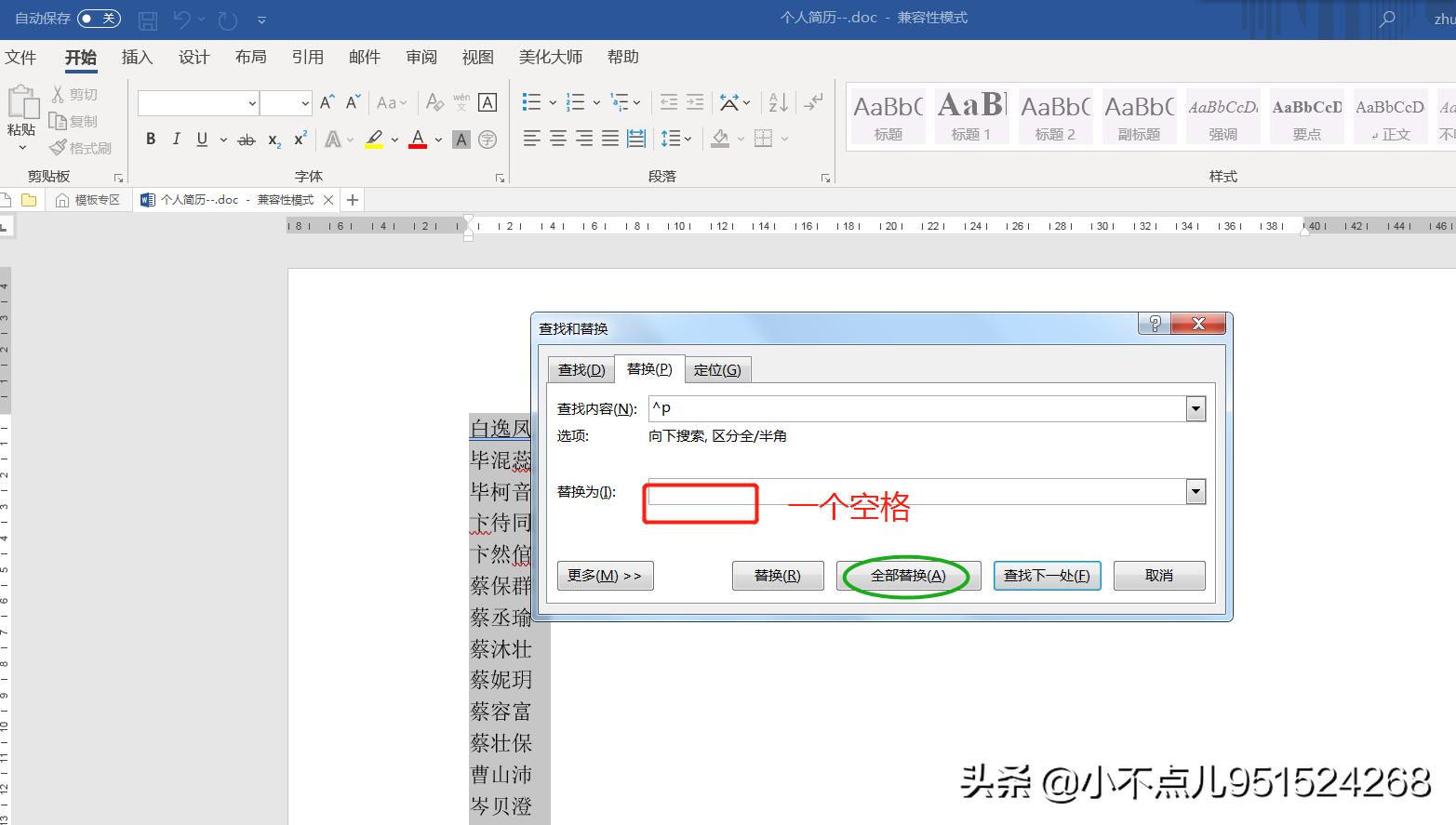This screenshot has height=825, width=1456.
Task: Switch to the 查找 tab in dialog
Action: coord(581,368)
